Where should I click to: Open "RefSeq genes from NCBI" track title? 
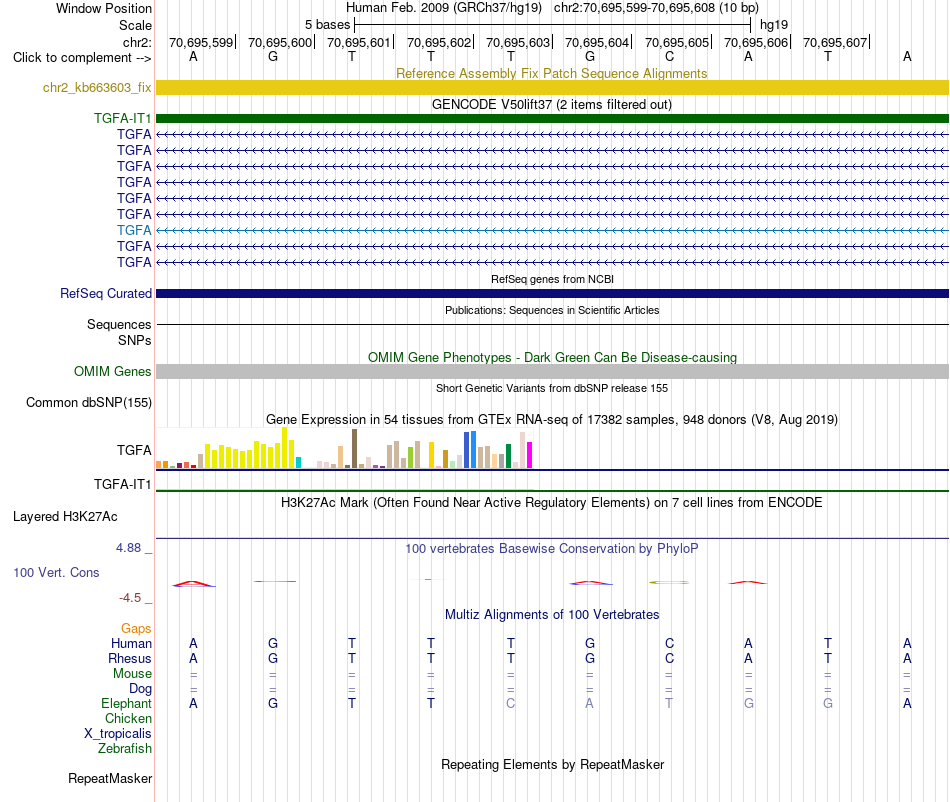pyautogui.click(x=552, y=279)
